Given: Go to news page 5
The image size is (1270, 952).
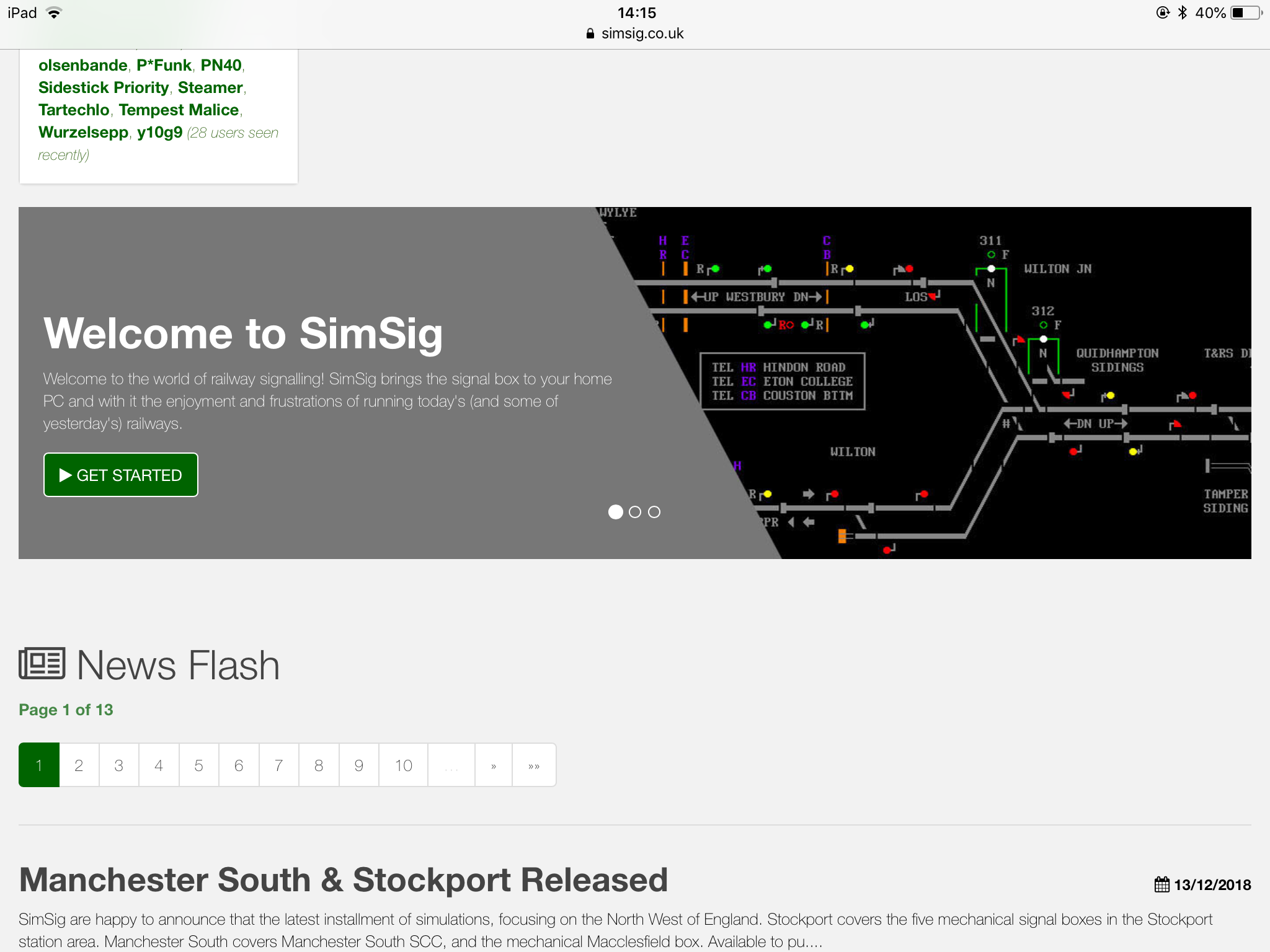Looking at the screenshot, I should (199, 765).
